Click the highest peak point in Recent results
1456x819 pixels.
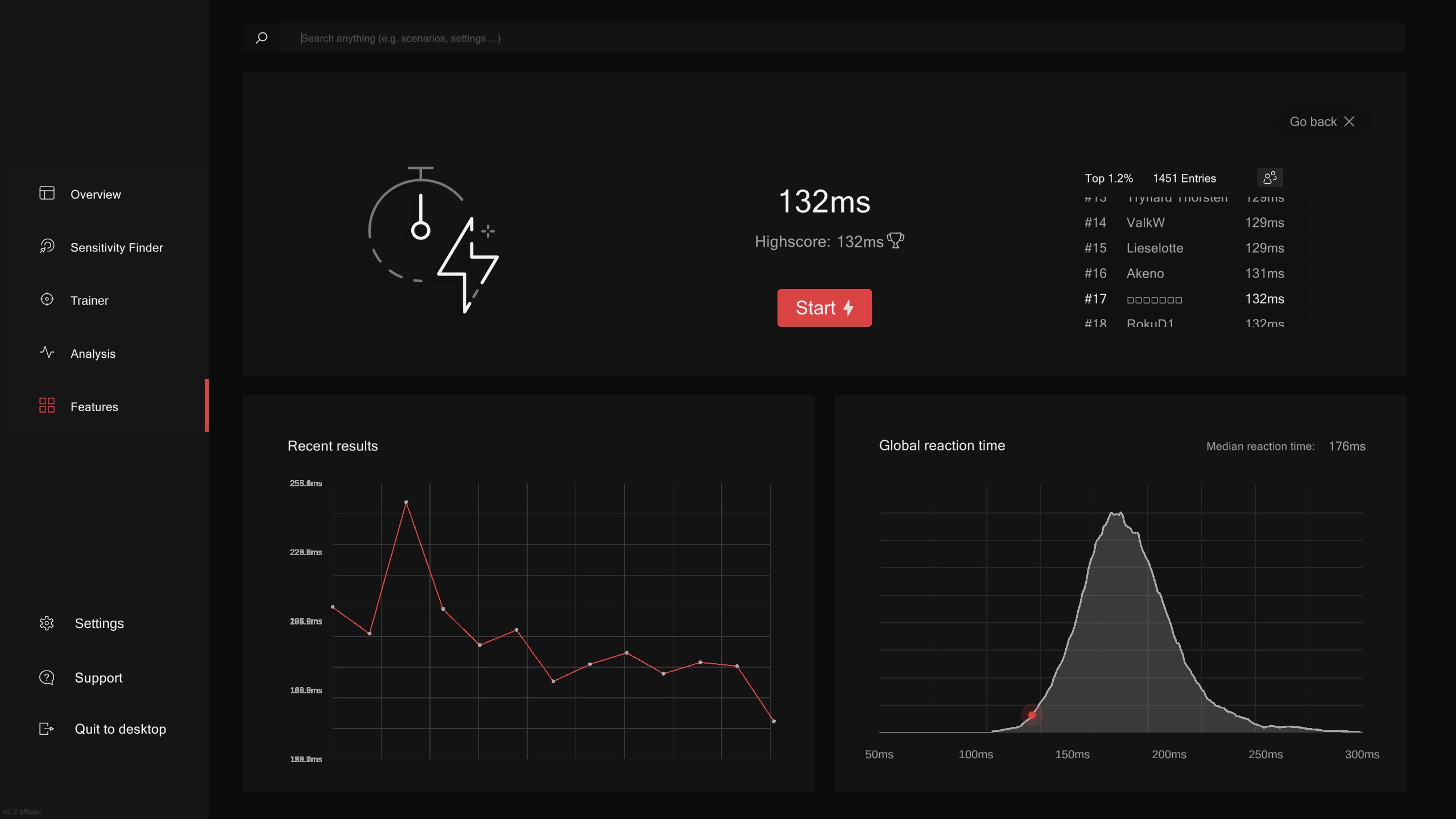[406, 503]
